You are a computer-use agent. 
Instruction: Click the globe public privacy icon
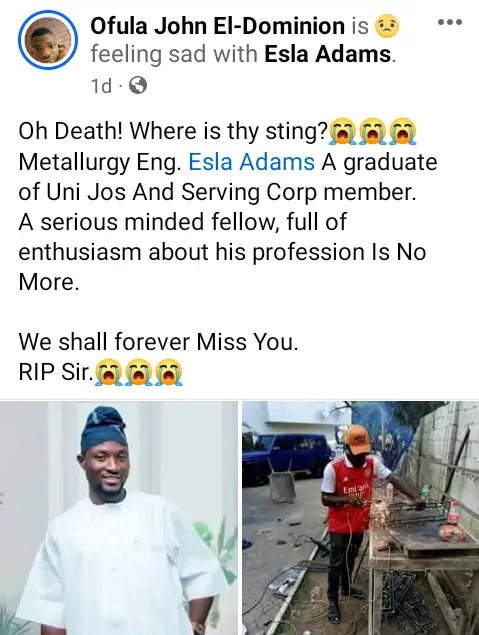(x=138, y=85)
